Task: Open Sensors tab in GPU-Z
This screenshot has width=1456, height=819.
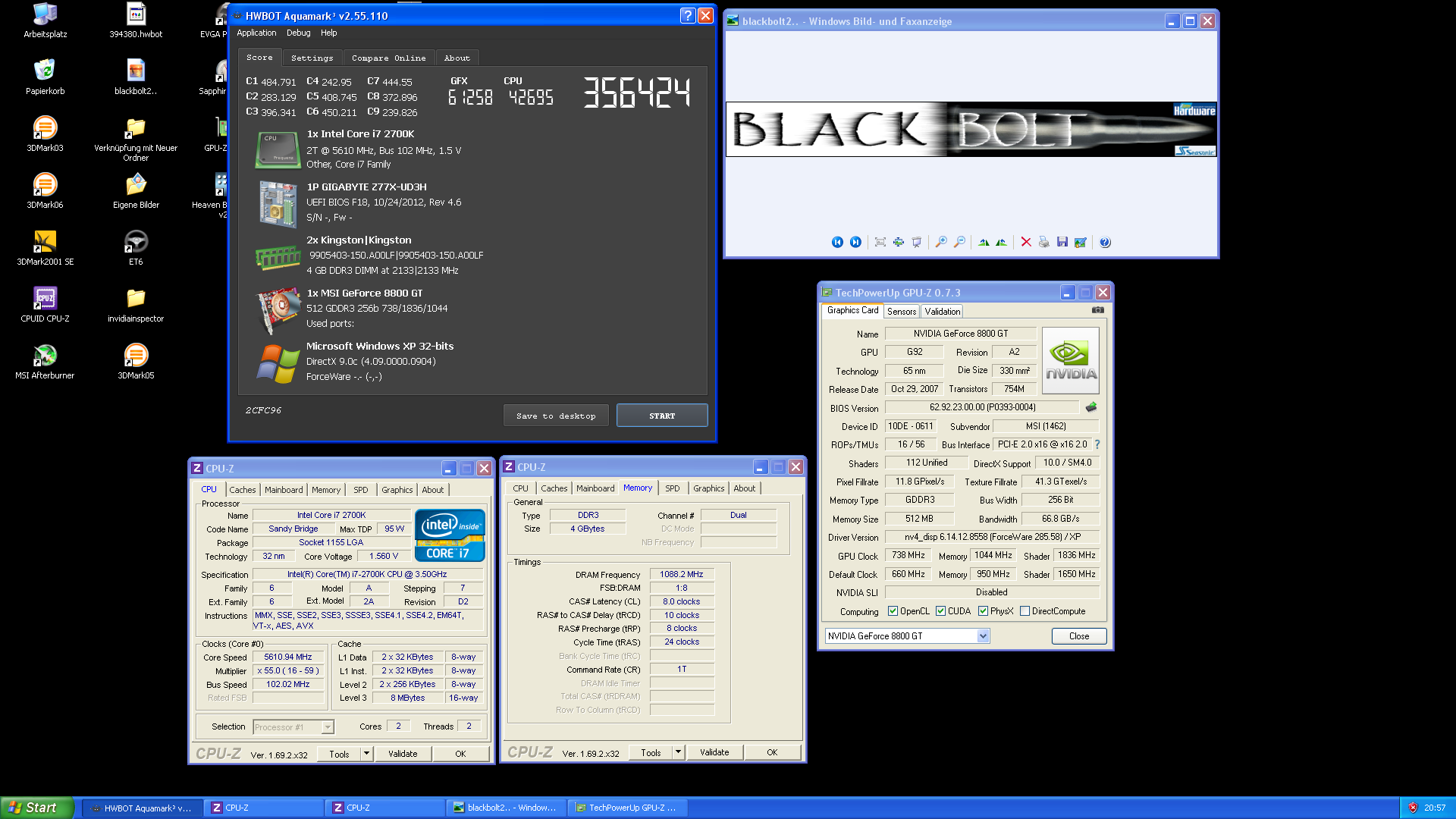Action: point(902,311)
